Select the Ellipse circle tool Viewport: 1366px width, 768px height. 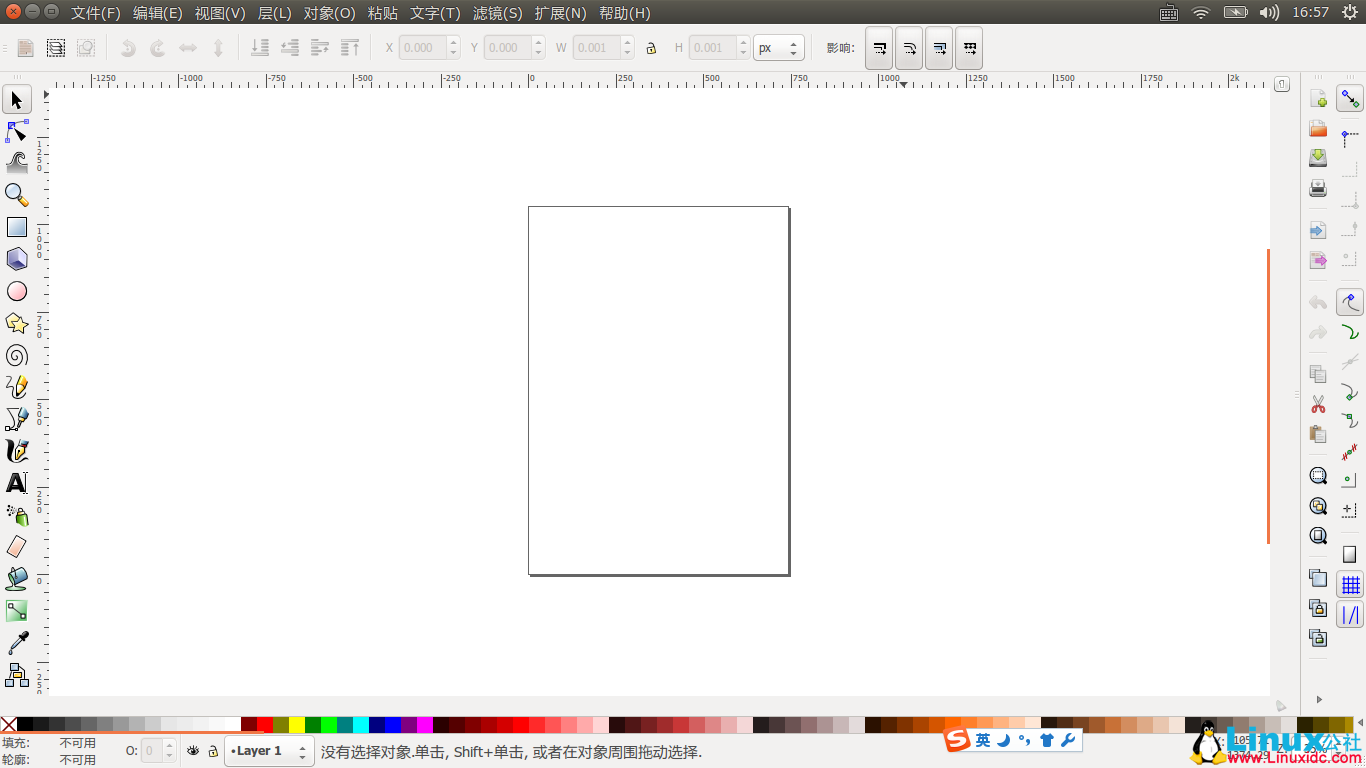[x=17, y=291]
